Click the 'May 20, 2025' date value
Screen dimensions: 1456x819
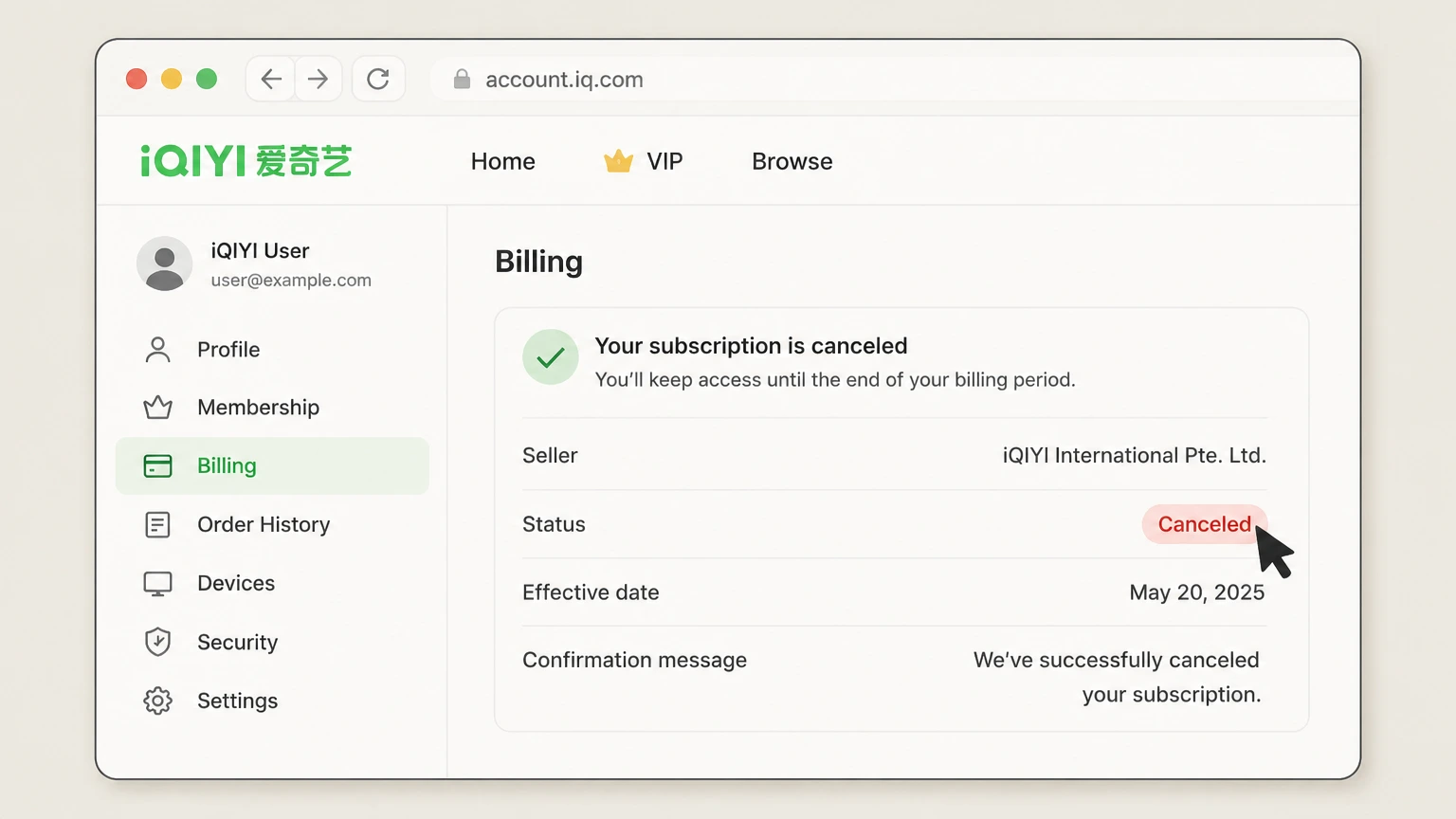pos(1197,592)
